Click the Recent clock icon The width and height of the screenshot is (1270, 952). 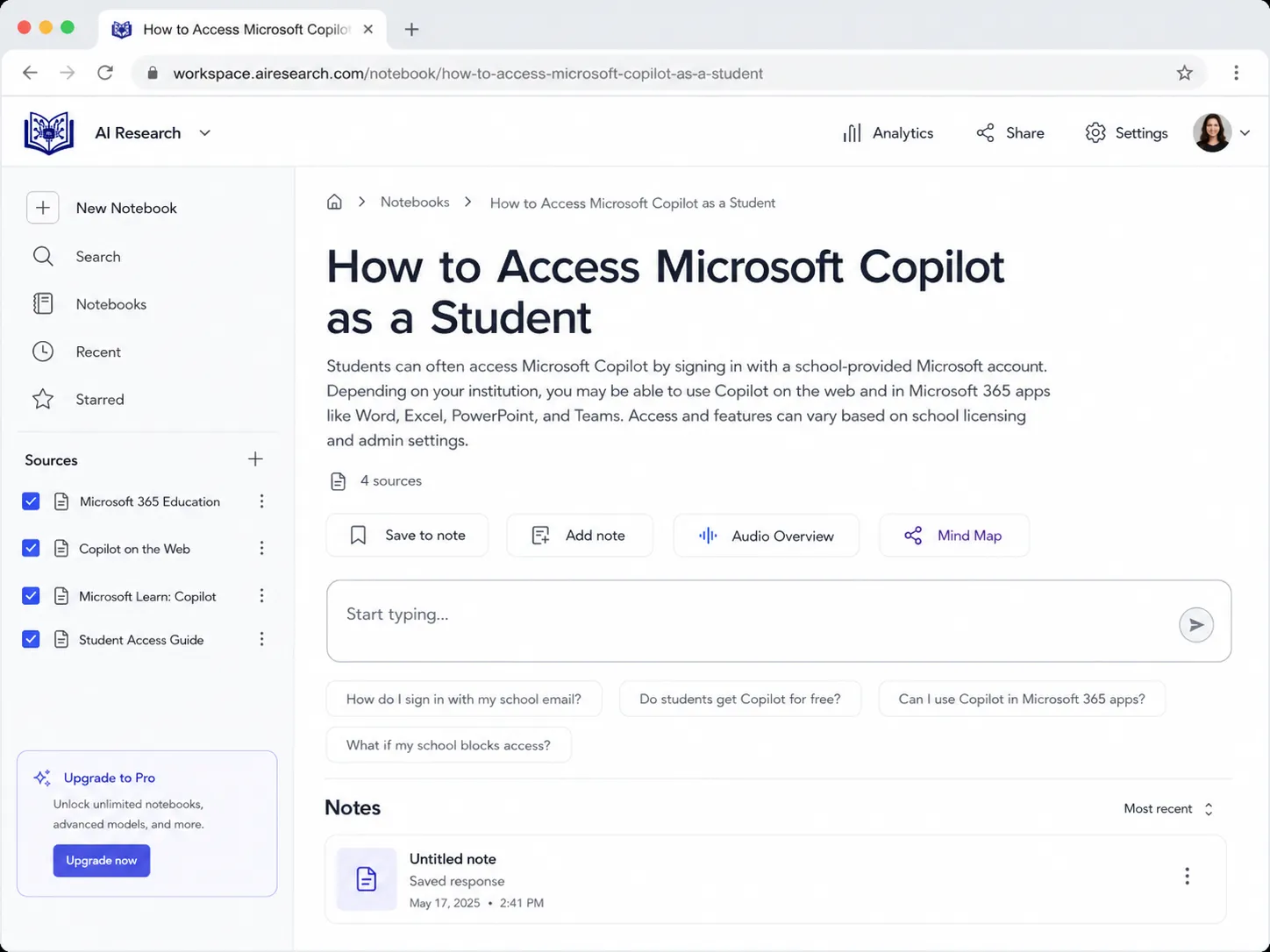click(x=43, y=352)
